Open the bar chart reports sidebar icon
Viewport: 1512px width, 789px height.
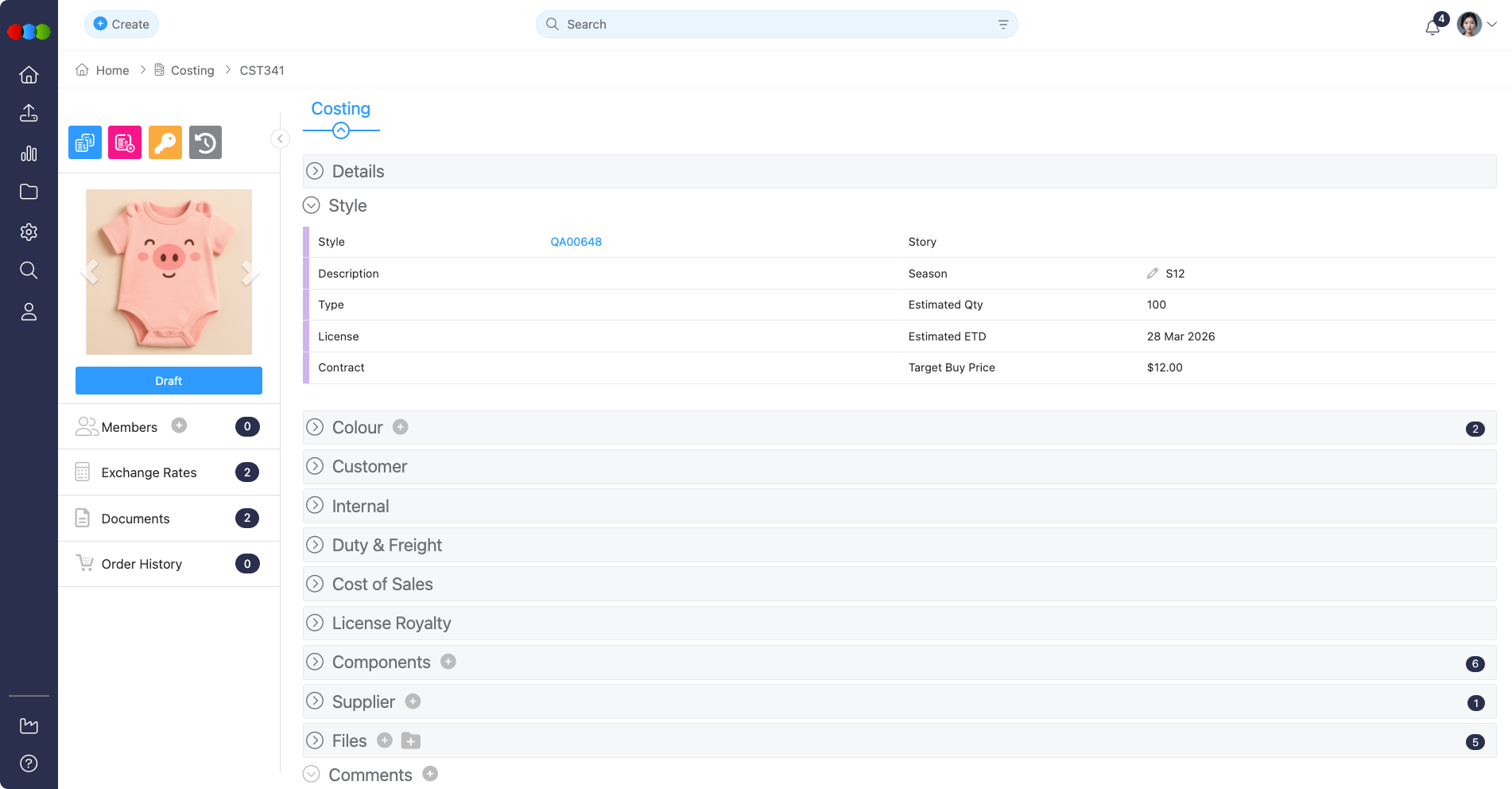[29, 153]
